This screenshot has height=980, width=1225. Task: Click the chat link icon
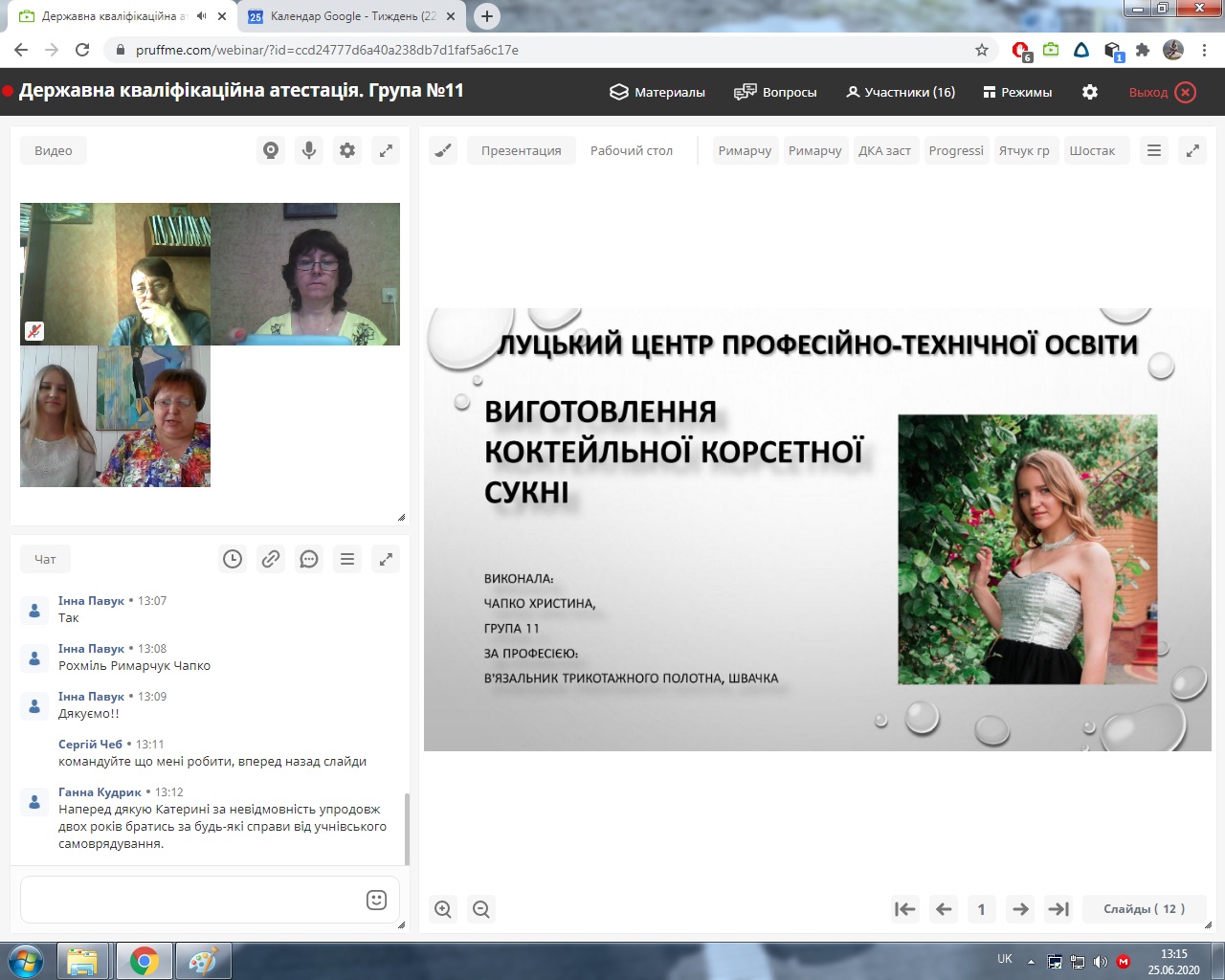pyautogui.click(x=271, y=559)
